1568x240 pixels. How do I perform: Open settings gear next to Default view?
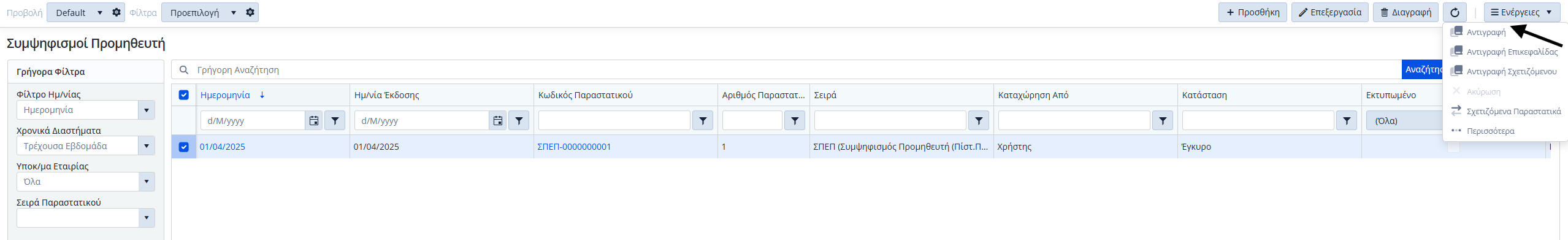coord(117,12)
